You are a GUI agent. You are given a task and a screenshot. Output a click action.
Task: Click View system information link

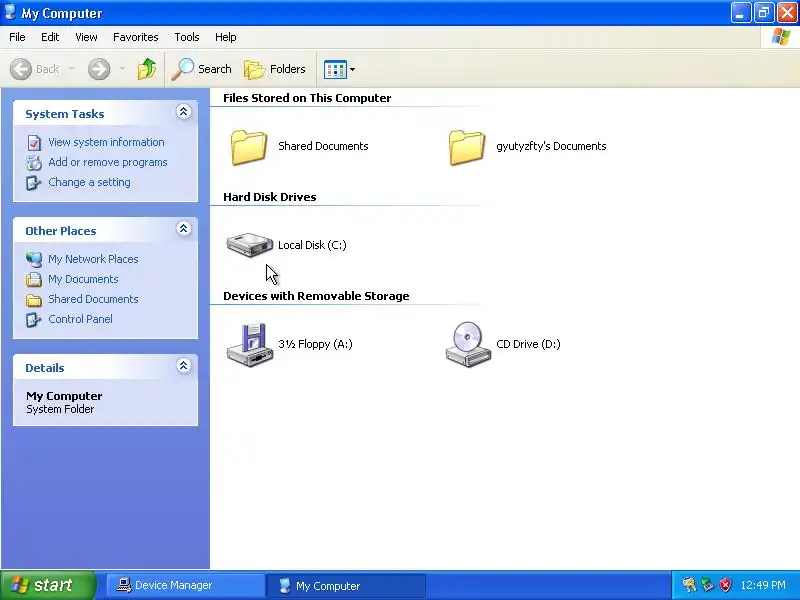[x=106, y=142]
